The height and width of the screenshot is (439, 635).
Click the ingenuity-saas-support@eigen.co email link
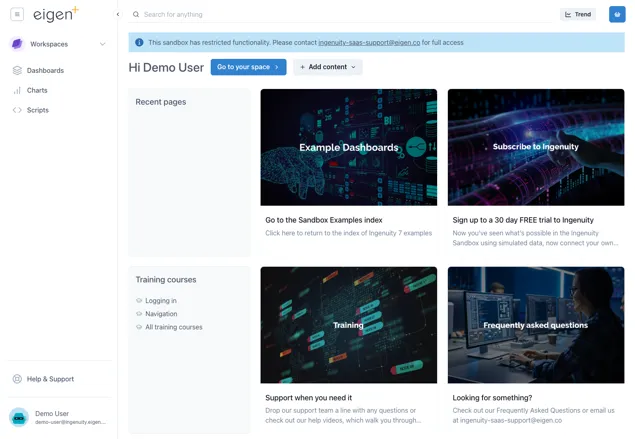click(x=369, y=43)
